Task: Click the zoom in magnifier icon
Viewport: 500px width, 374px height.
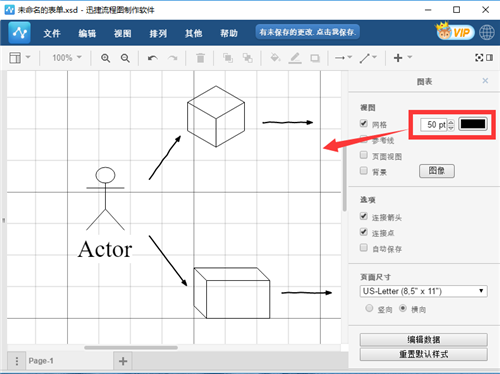Action: (106, 58)
